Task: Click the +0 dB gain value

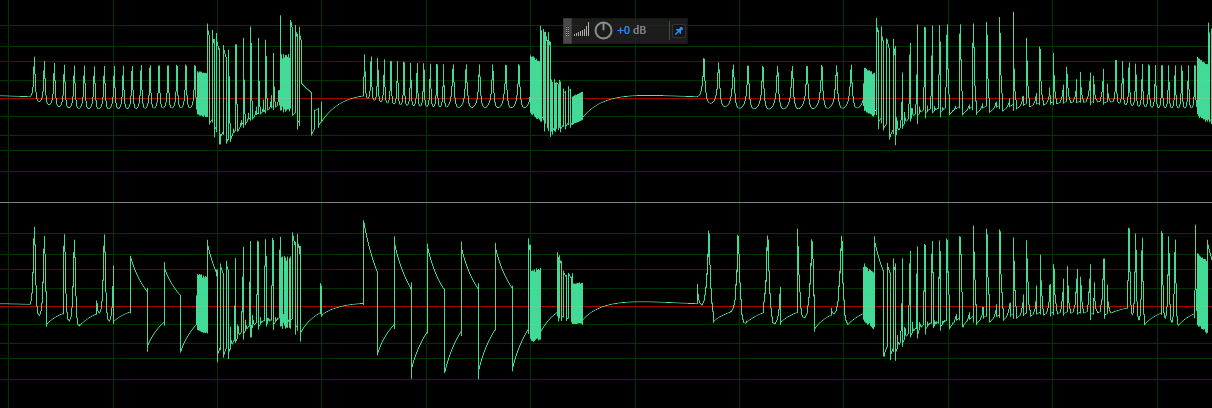Action: coord(631,31)
